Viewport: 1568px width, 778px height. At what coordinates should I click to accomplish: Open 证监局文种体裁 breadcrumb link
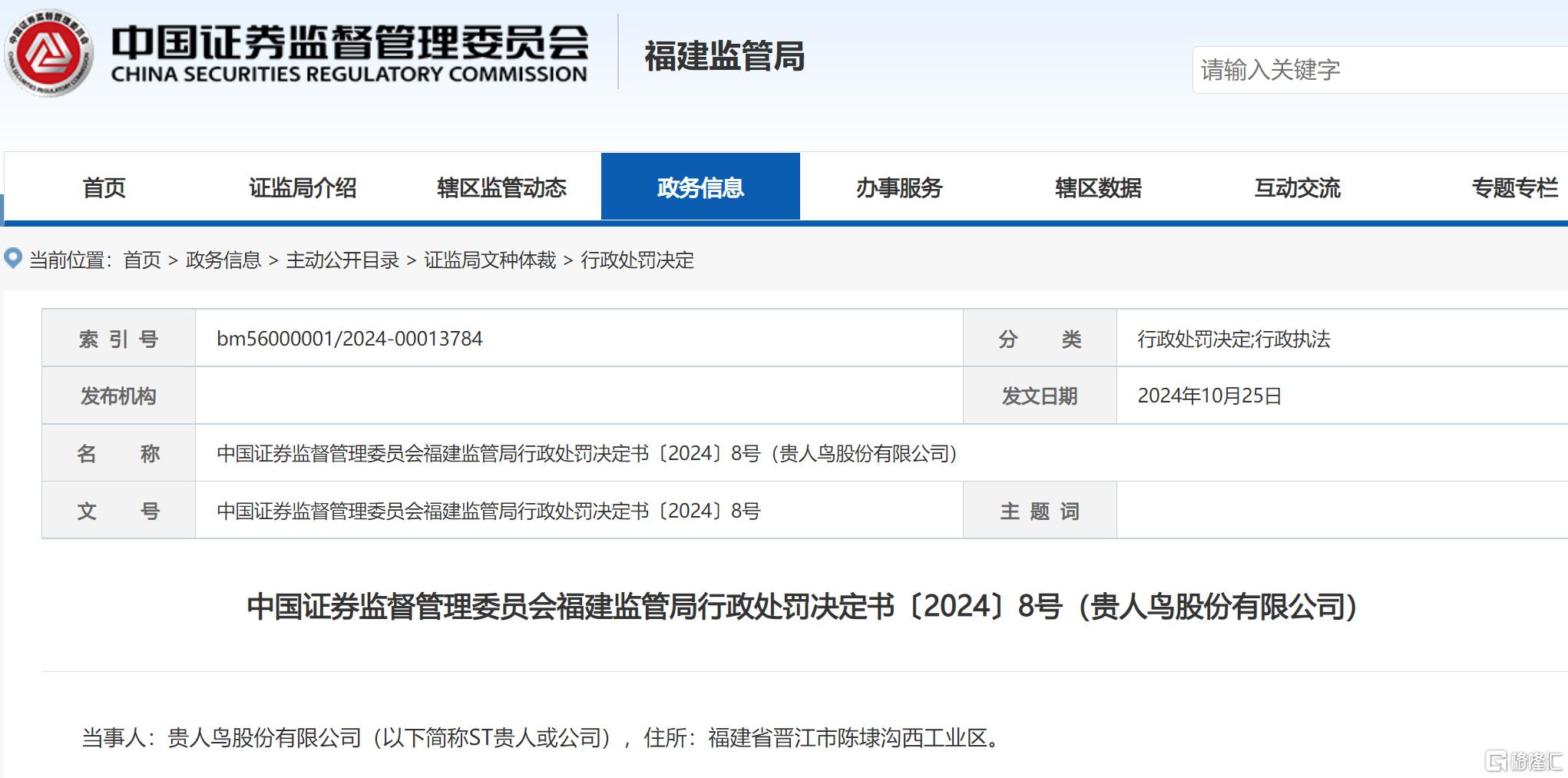(x=490, y=260)
